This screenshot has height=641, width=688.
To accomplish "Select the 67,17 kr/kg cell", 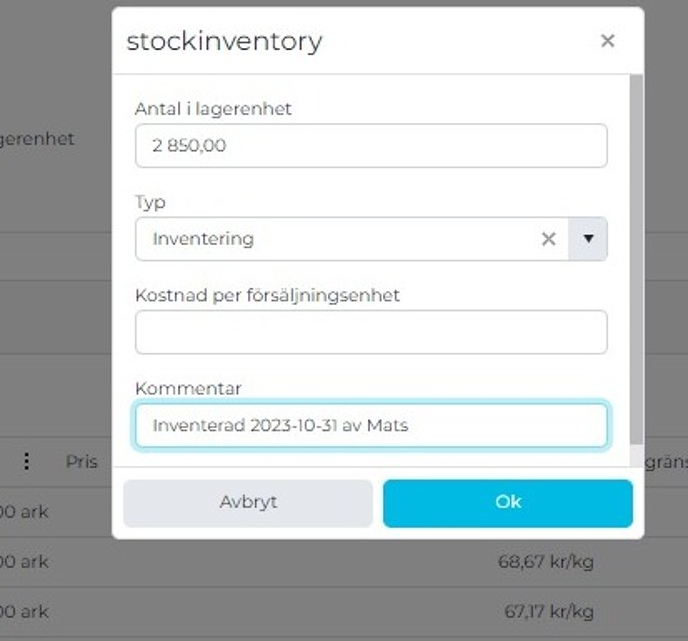I will (545, 611).
